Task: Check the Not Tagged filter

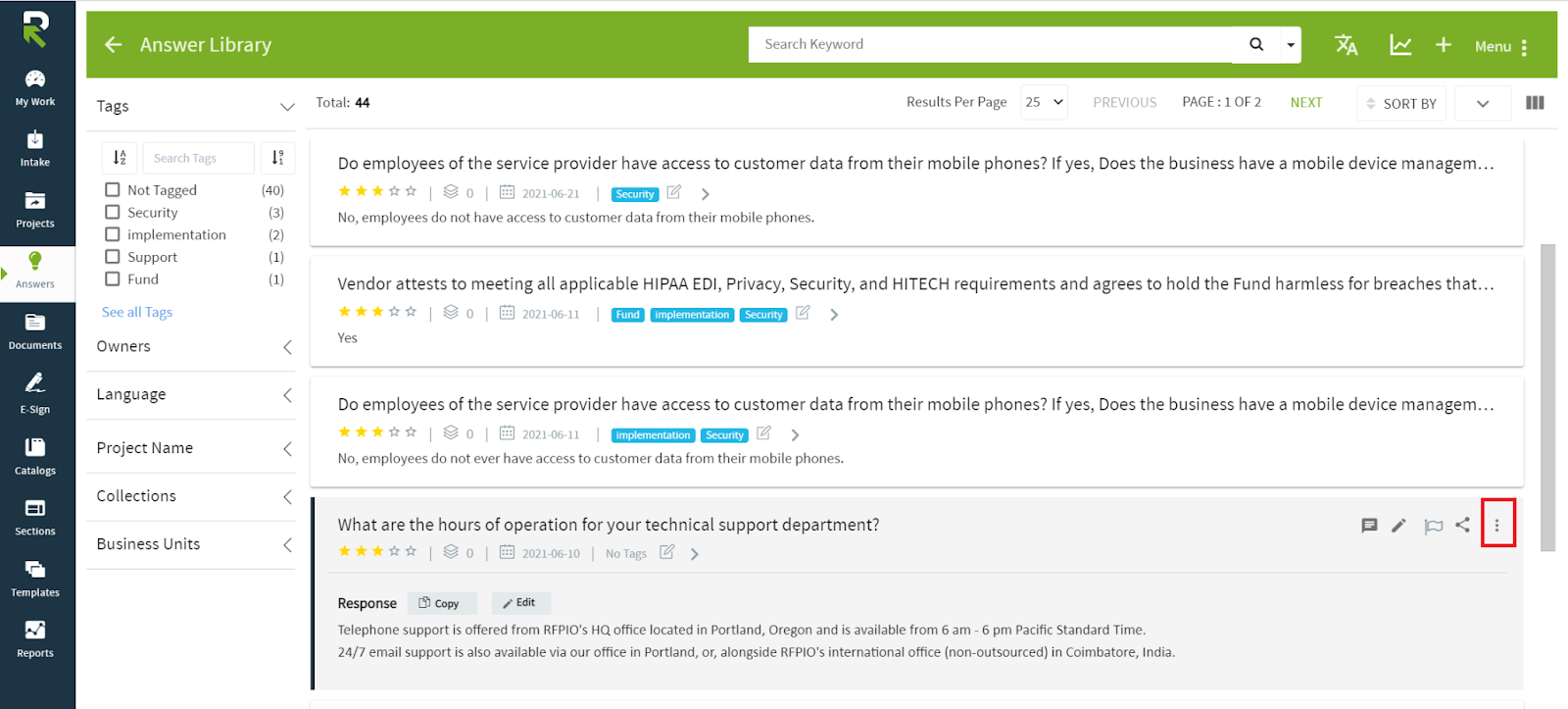Action: click(x=113, y=190)
